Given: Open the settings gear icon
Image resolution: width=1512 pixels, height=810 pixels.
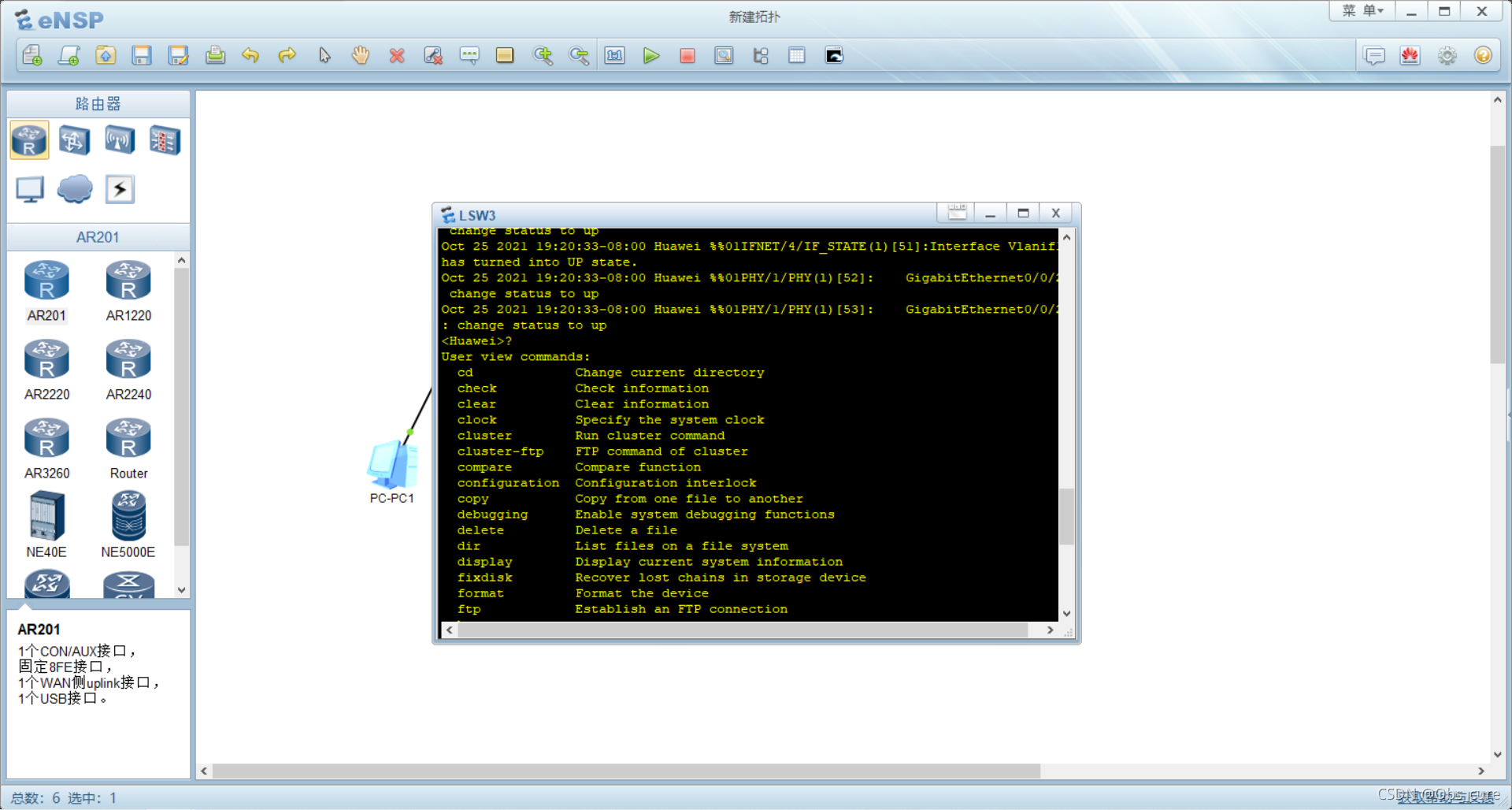Looking at the screenshot, I should click(x=1447, y=56).
